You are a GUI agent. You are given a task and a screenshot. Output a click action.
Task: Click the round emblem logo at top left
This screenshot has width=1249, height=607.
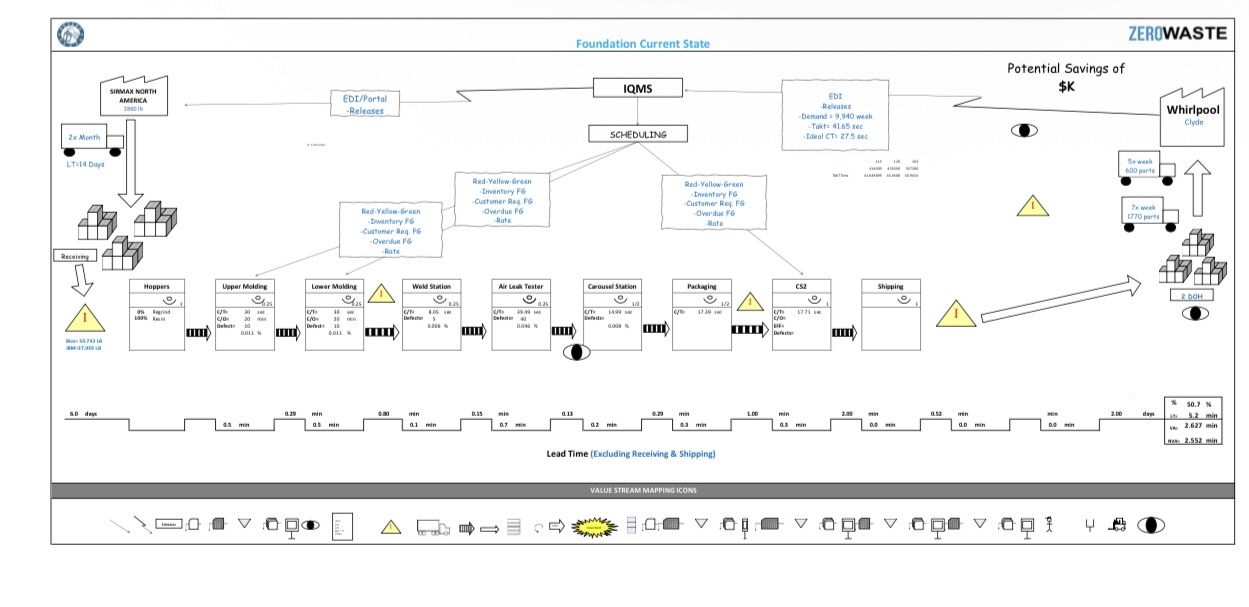(x=70, y=34)
